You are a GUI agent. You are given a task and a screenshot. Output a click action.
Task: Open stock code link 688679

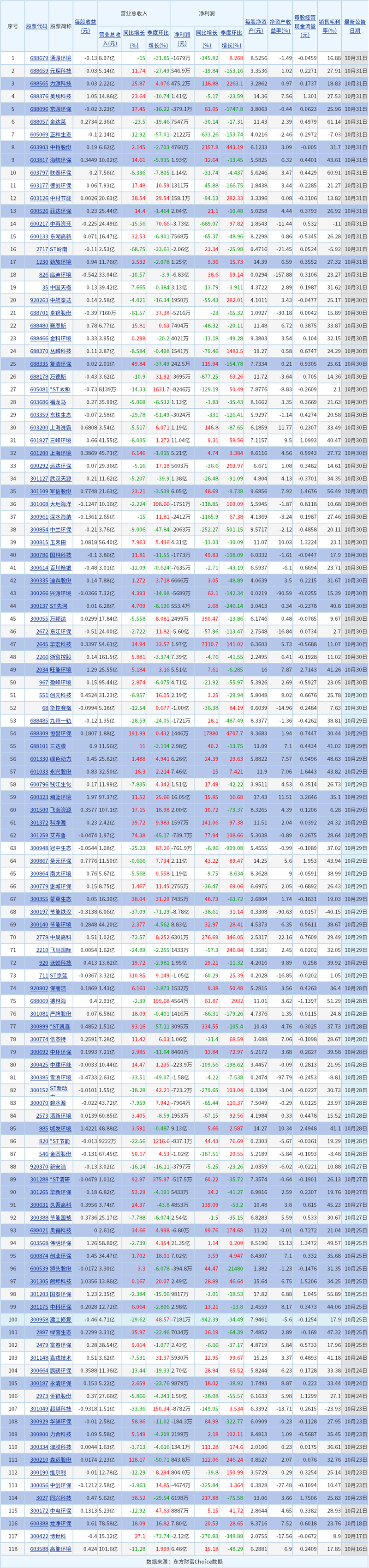[39, 58]
